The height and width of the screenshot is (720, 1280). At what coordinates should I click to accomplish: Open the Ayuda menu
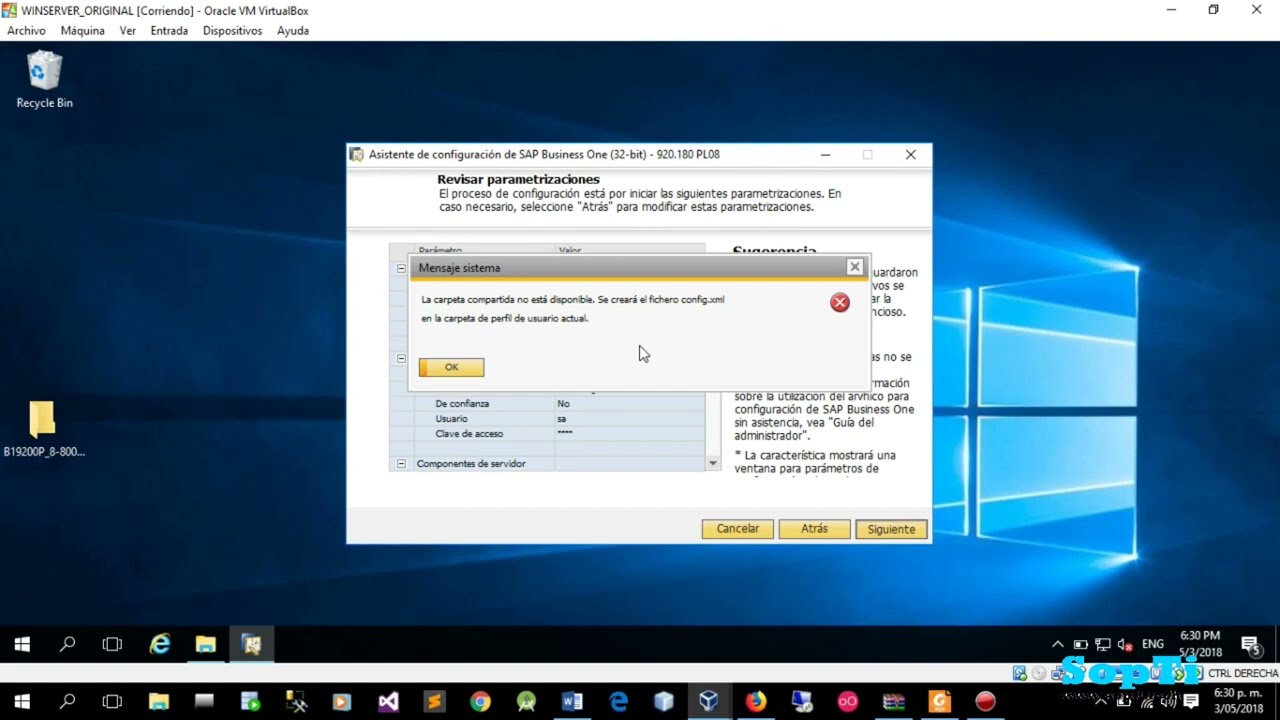click(293, 31)
